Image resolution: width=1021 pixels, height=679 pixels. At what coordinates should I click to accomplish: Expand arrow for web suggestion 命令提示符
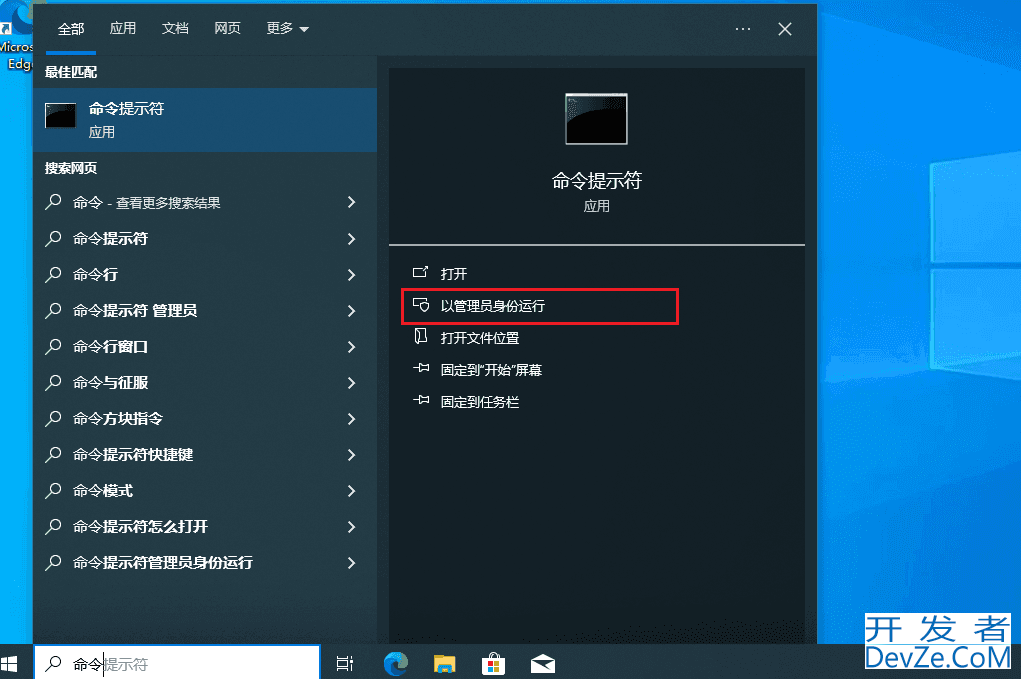352,239
